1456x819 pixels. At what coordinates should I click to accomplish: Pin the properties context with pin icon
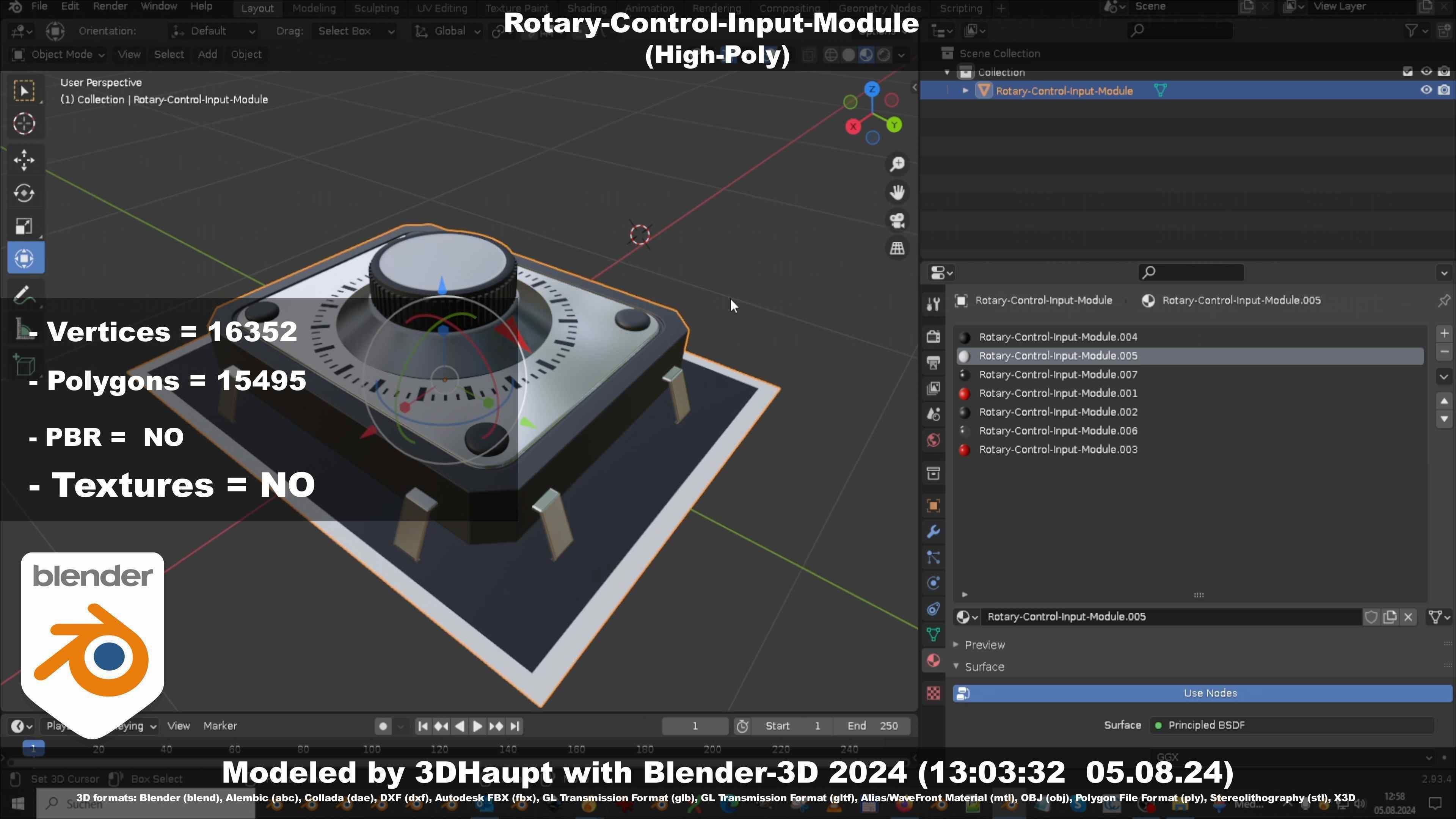pos(1444,301)
